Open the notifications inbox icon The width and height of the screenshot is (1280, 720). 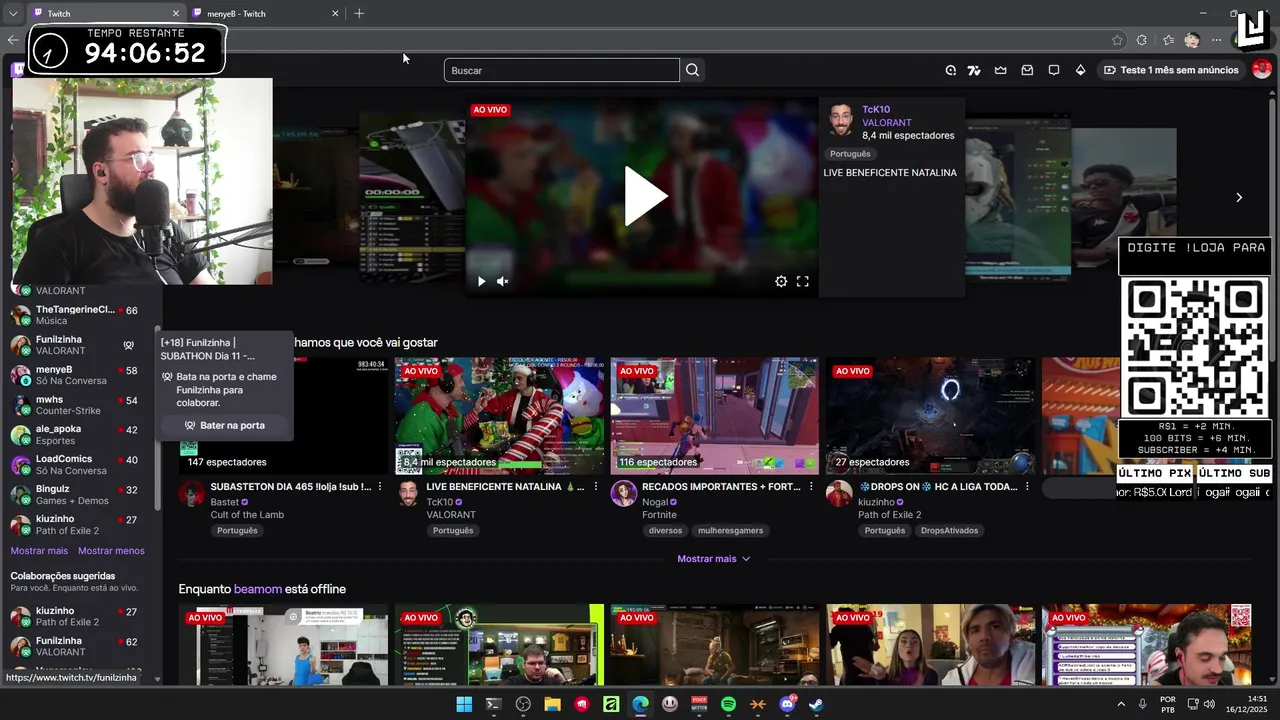(1027, 70)
